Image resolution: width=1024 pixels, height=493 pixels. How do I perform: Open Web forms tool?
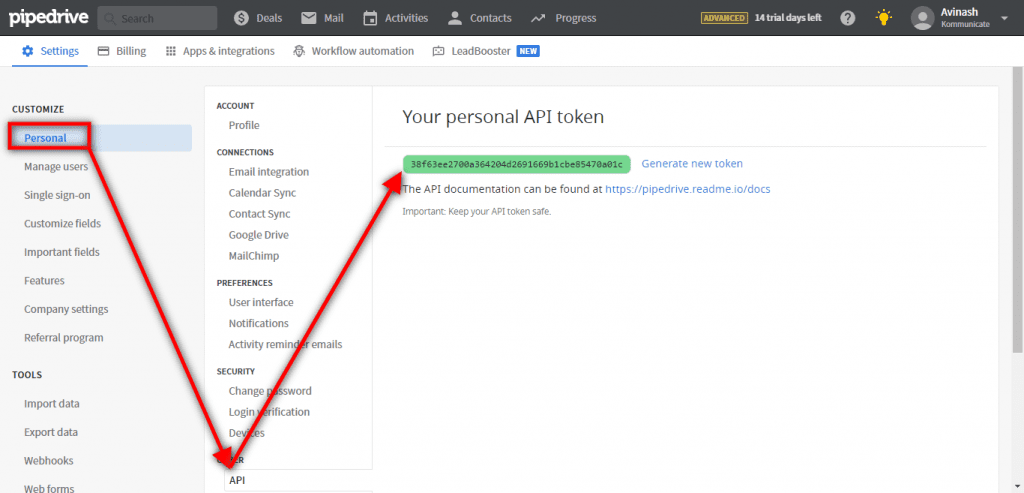tap(50, 488)
